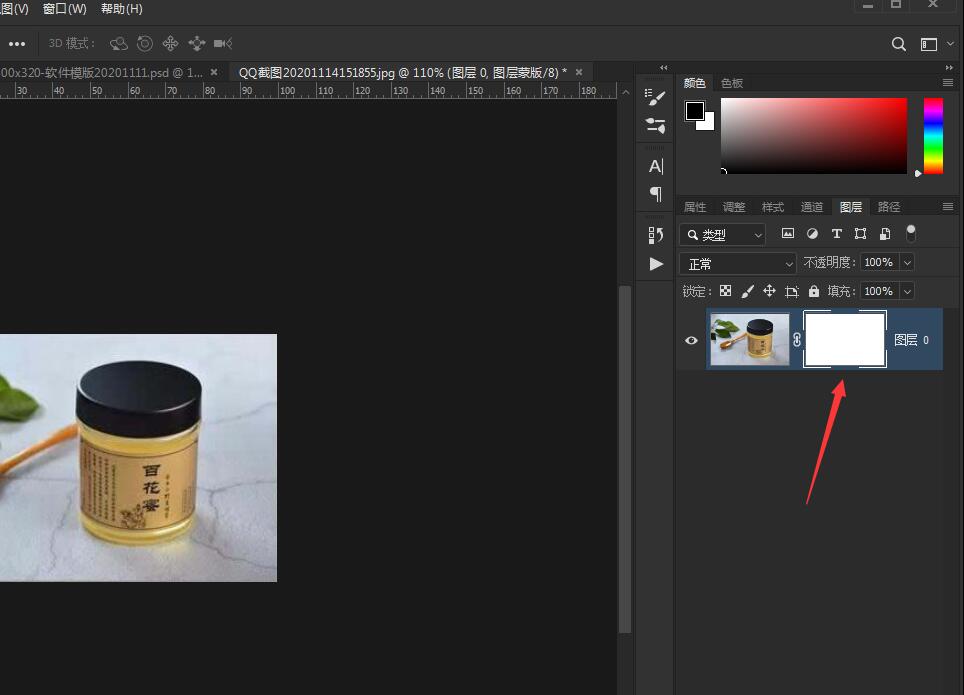Toggle lock position for the layer
The height and width of the screenshot is (695, 964).
pyautogui.click(x=769, y=291)
